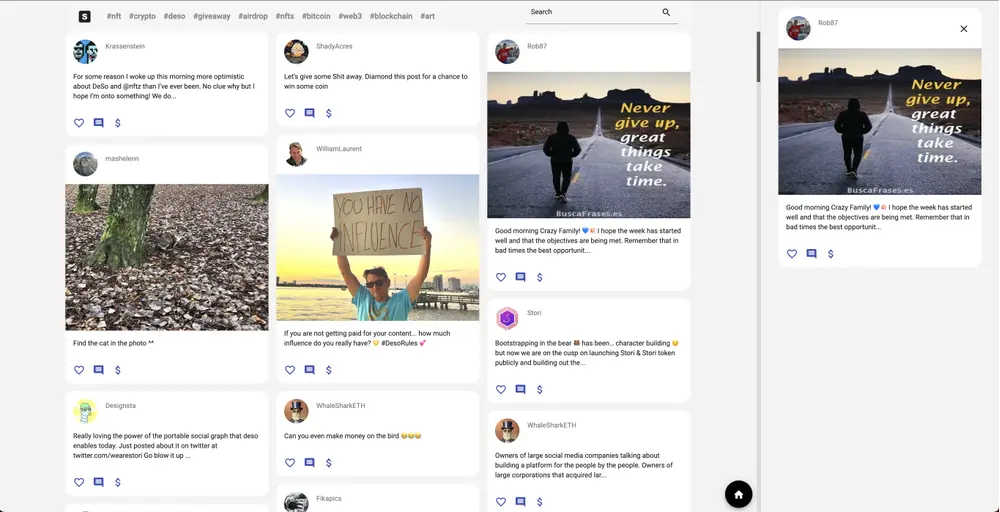The height and width of the screenshot is (512, 1000).
Task: Click the WilliamLaurent username
Action: [x=339, y=149]
